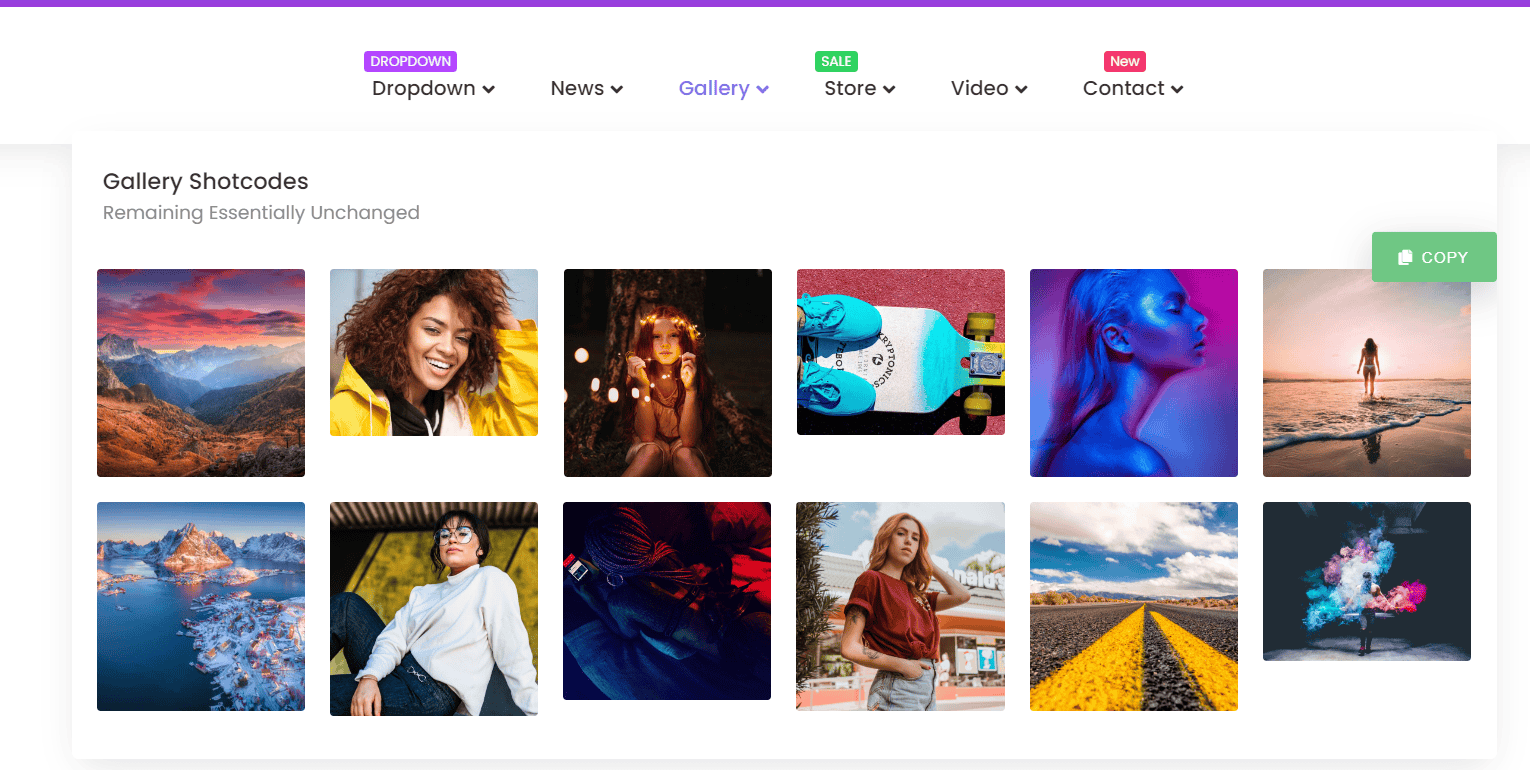Select the snowy island village aerial photo
This screenshot has width=1530, height=770.
coord(201,606)
